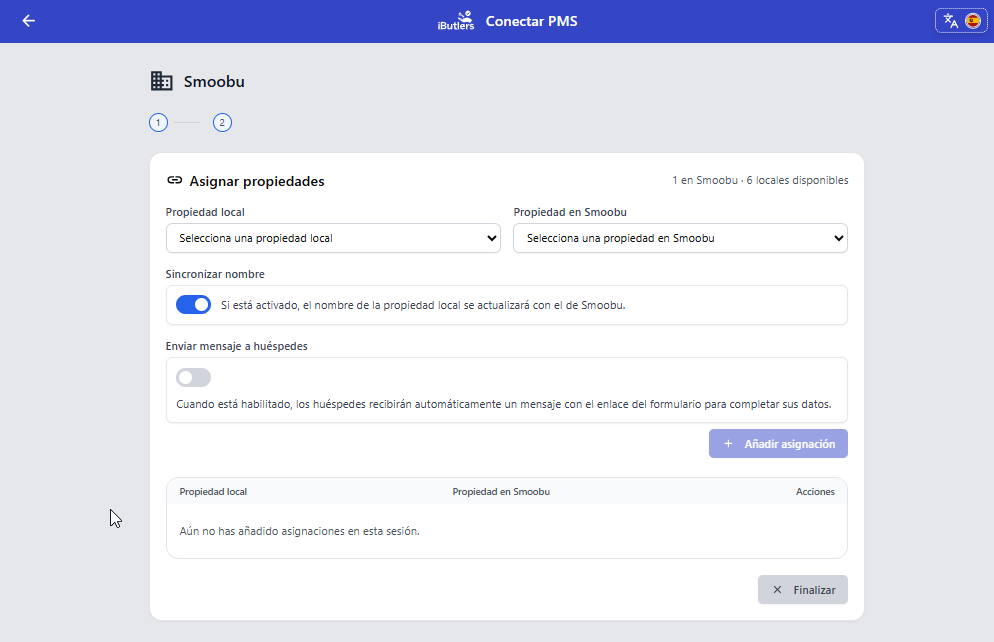Click the link icon beside Asignar propiedades
Viewport: 994px width, 642px height.
pyautogui.click(x=175, y=181)
